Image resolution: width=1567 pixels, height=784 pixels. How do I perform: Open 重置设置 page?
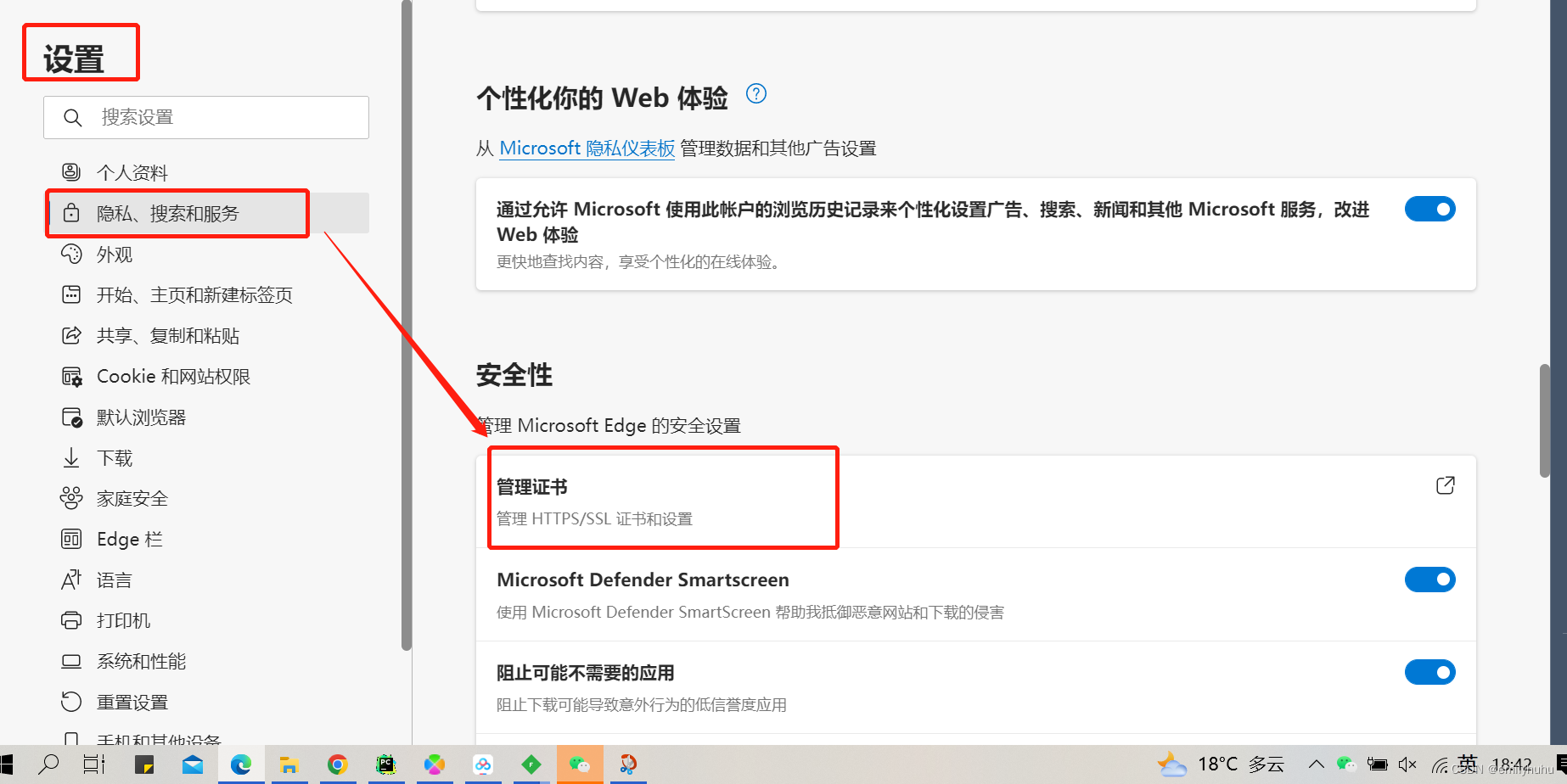132,703
